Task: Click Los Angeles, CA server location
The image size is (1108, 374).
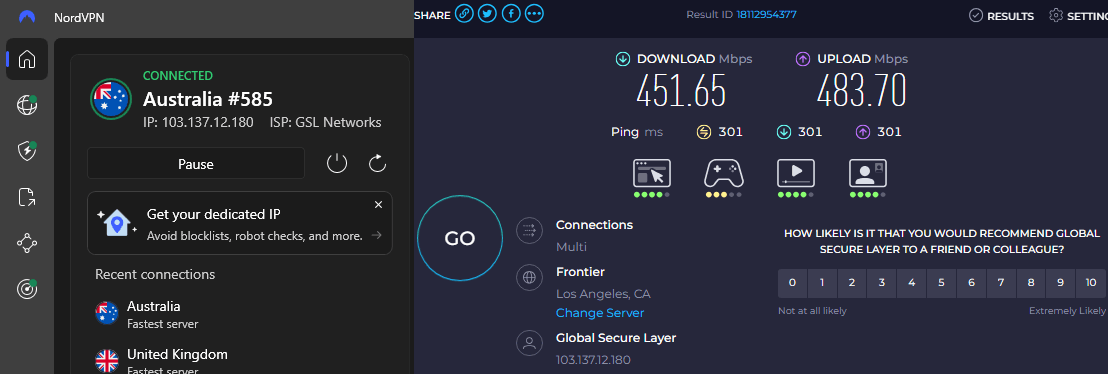Action: click(603, 293)
